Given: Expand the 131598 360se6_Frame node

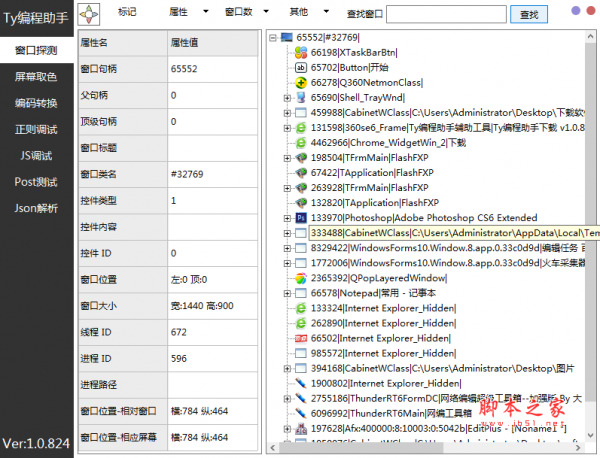Looking at the screenshot, I should tap(287, 128).
